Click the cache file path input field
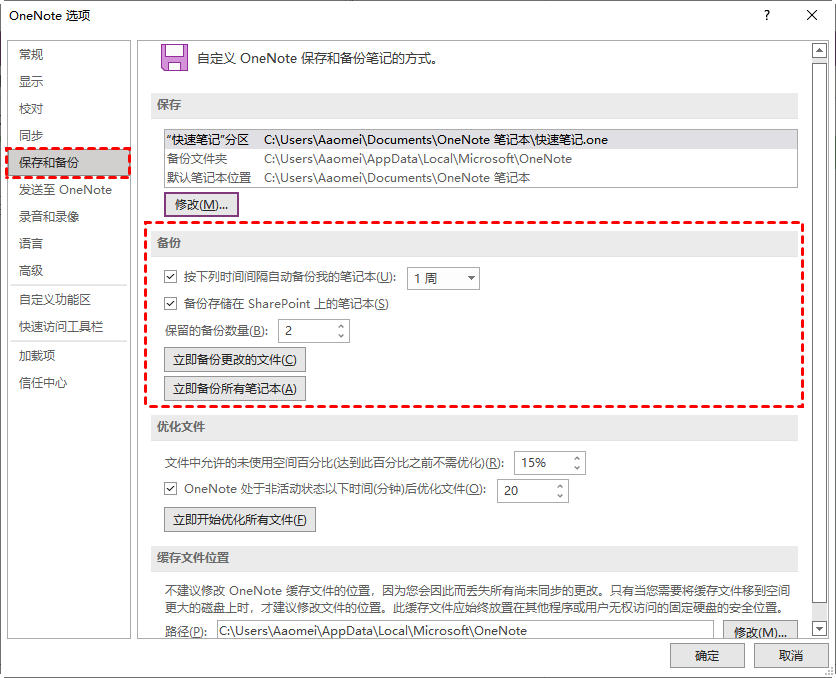This screenshot has height=678, width=836. pyautogui.click(x=464, y=631)
